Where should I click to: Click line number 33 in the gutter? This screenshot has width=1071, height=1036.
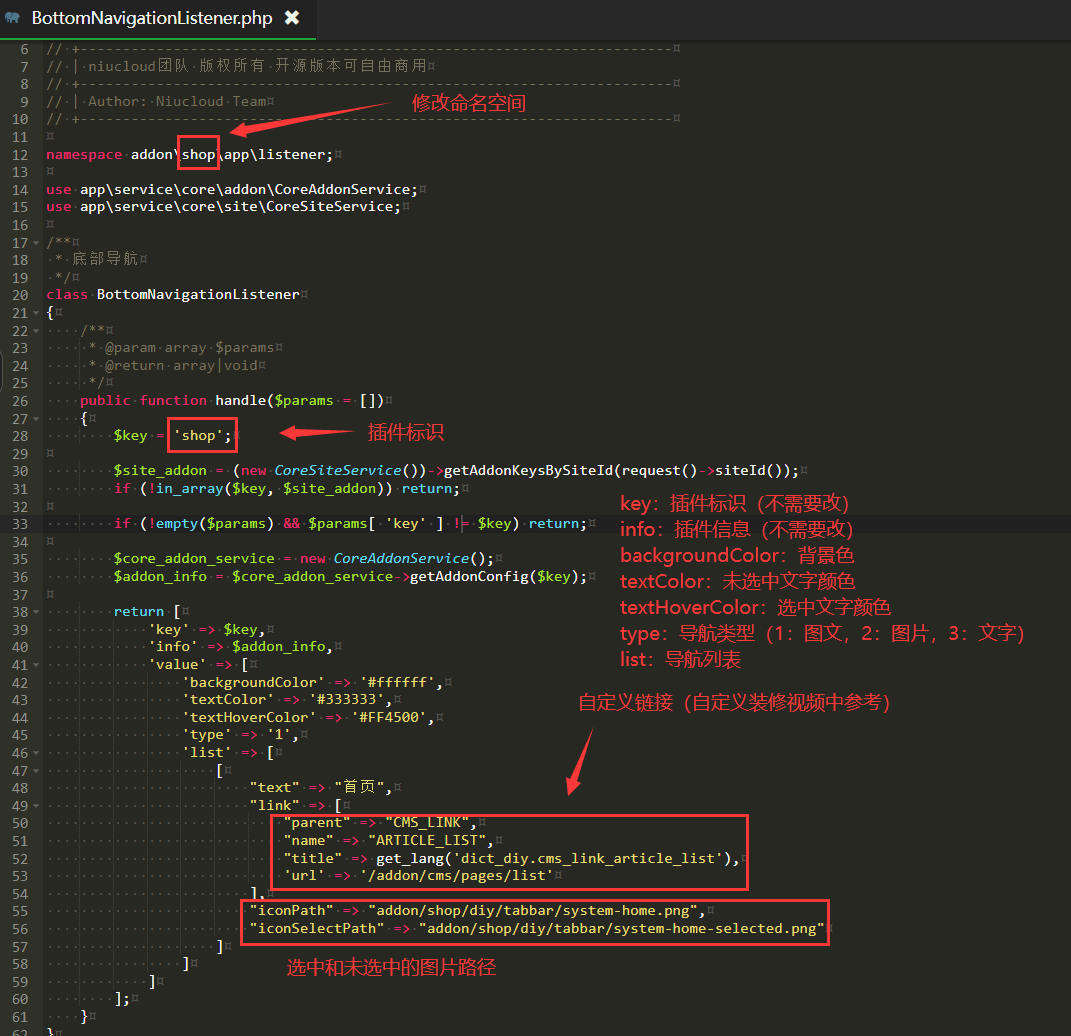coord(20,523)
